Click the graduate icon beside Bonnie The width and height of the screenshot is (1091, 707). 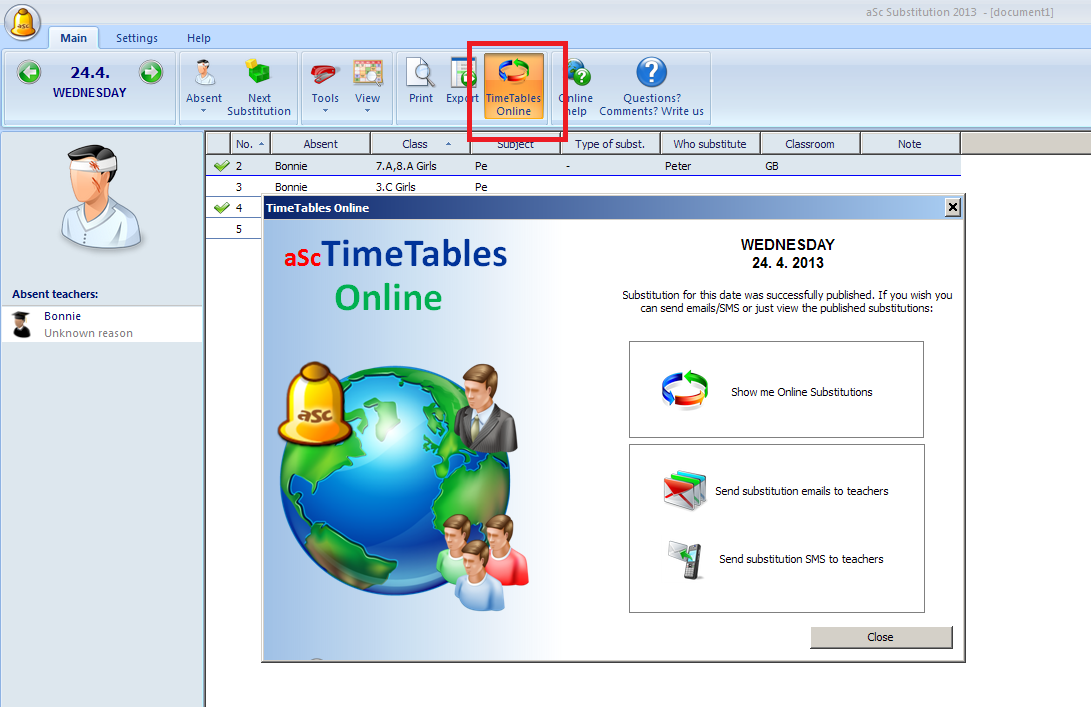click(22, 324)
